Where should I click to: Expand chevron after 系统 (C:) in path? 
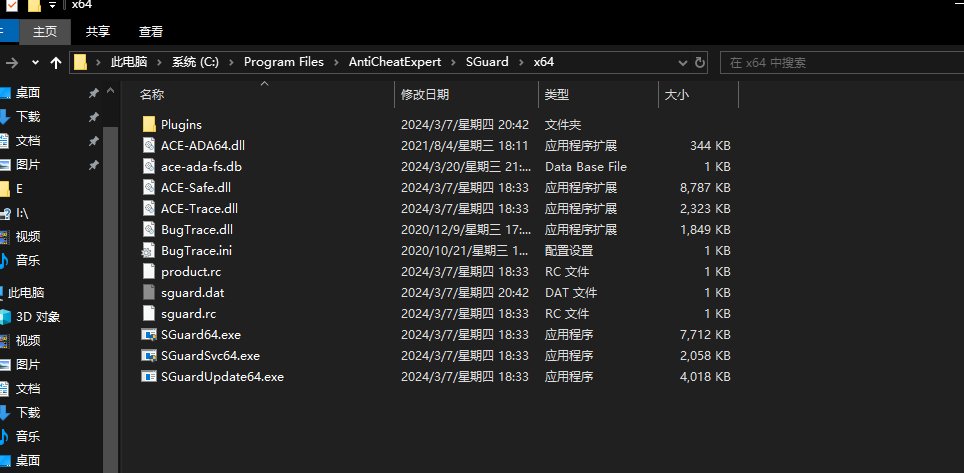point(231,62)
